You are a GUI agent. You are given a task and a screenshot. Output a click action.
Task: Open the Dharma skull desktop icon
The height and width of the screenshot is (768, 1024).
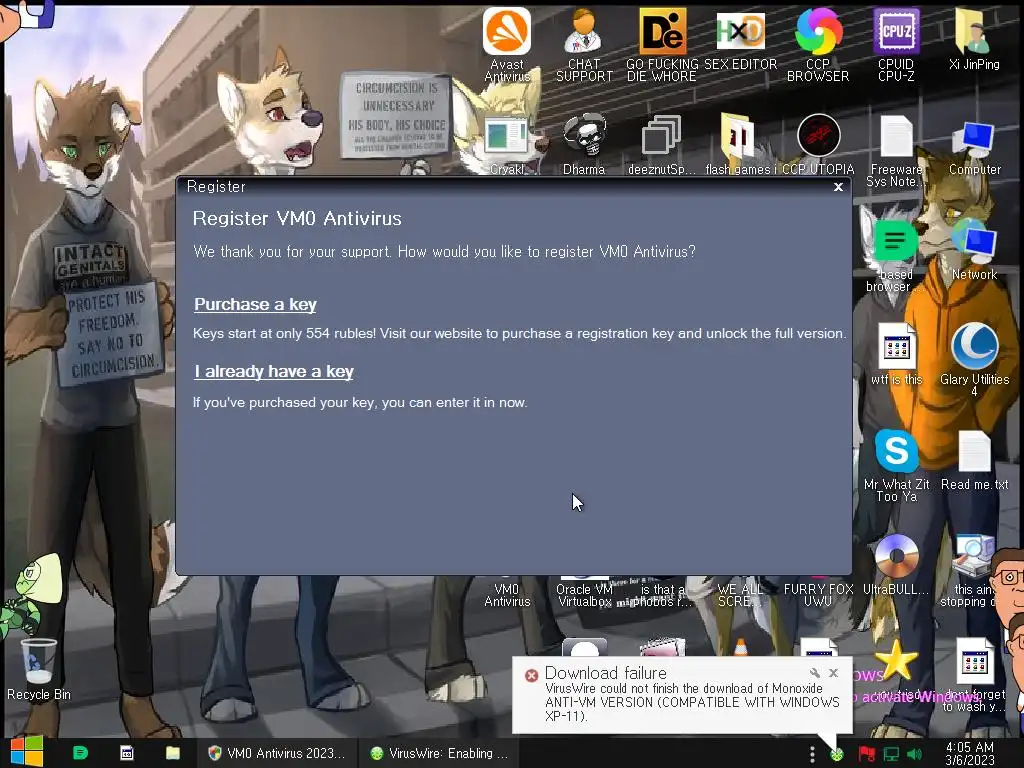(x=584, y=145)
